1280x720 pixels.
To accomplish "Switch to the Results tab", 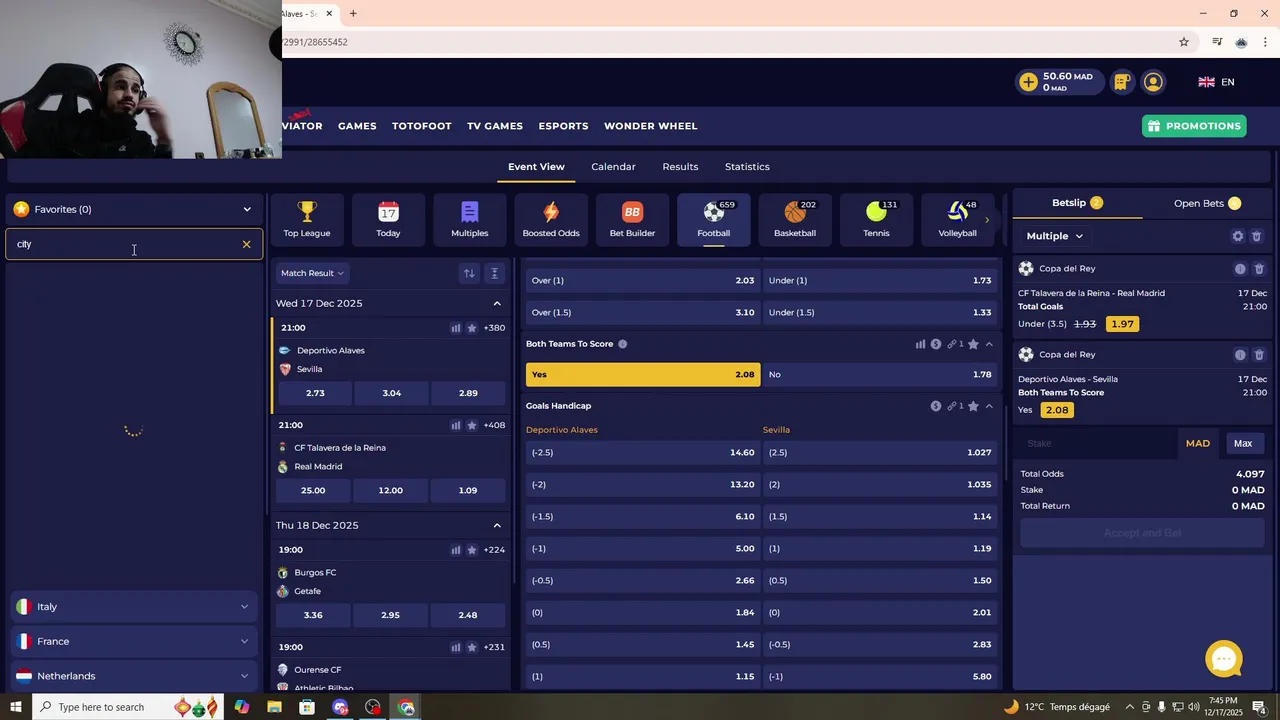I will click(680, 167).
